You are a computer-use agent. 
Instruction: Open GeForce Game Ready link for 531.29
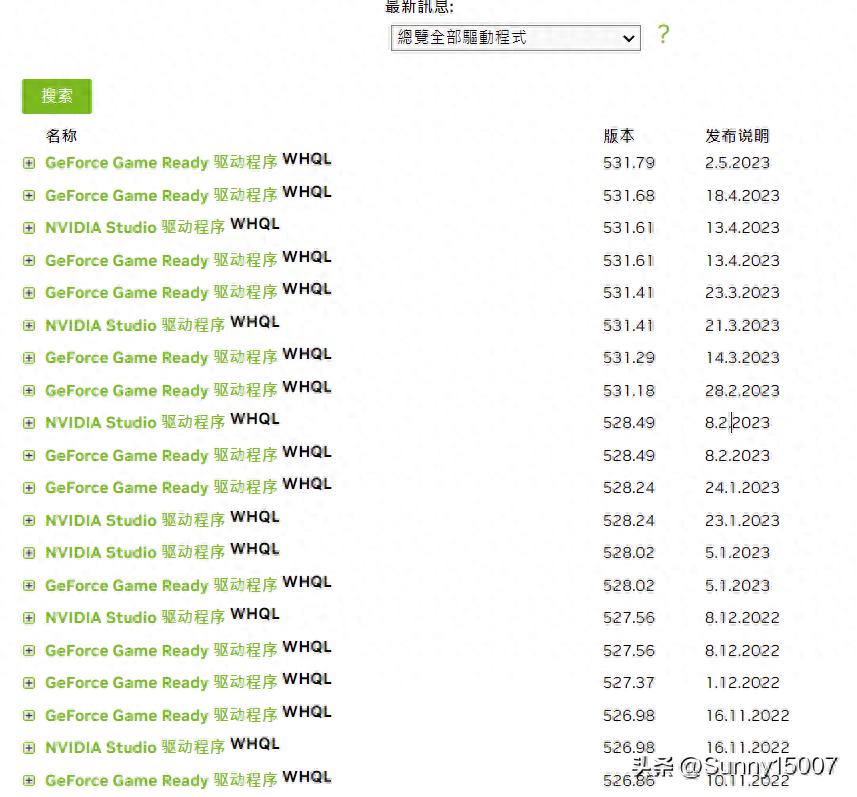click(x=161, y=358)
